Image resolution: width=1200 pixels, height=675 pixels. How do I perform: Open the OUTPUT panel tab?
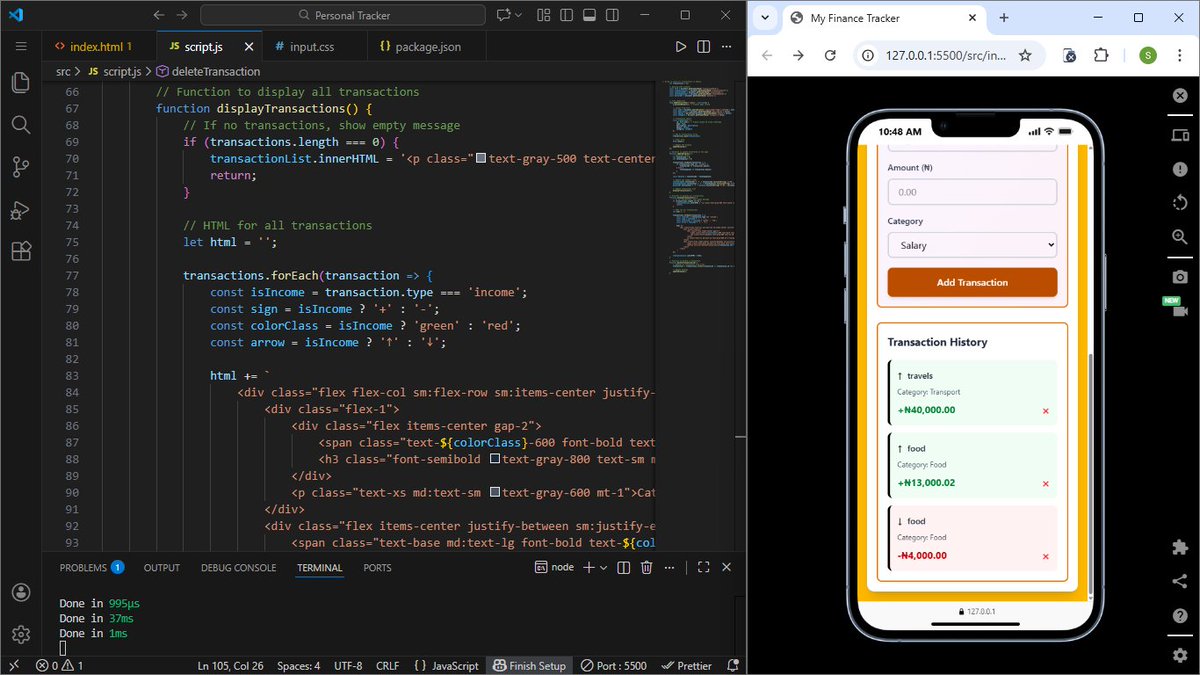[x=162, y=567]
